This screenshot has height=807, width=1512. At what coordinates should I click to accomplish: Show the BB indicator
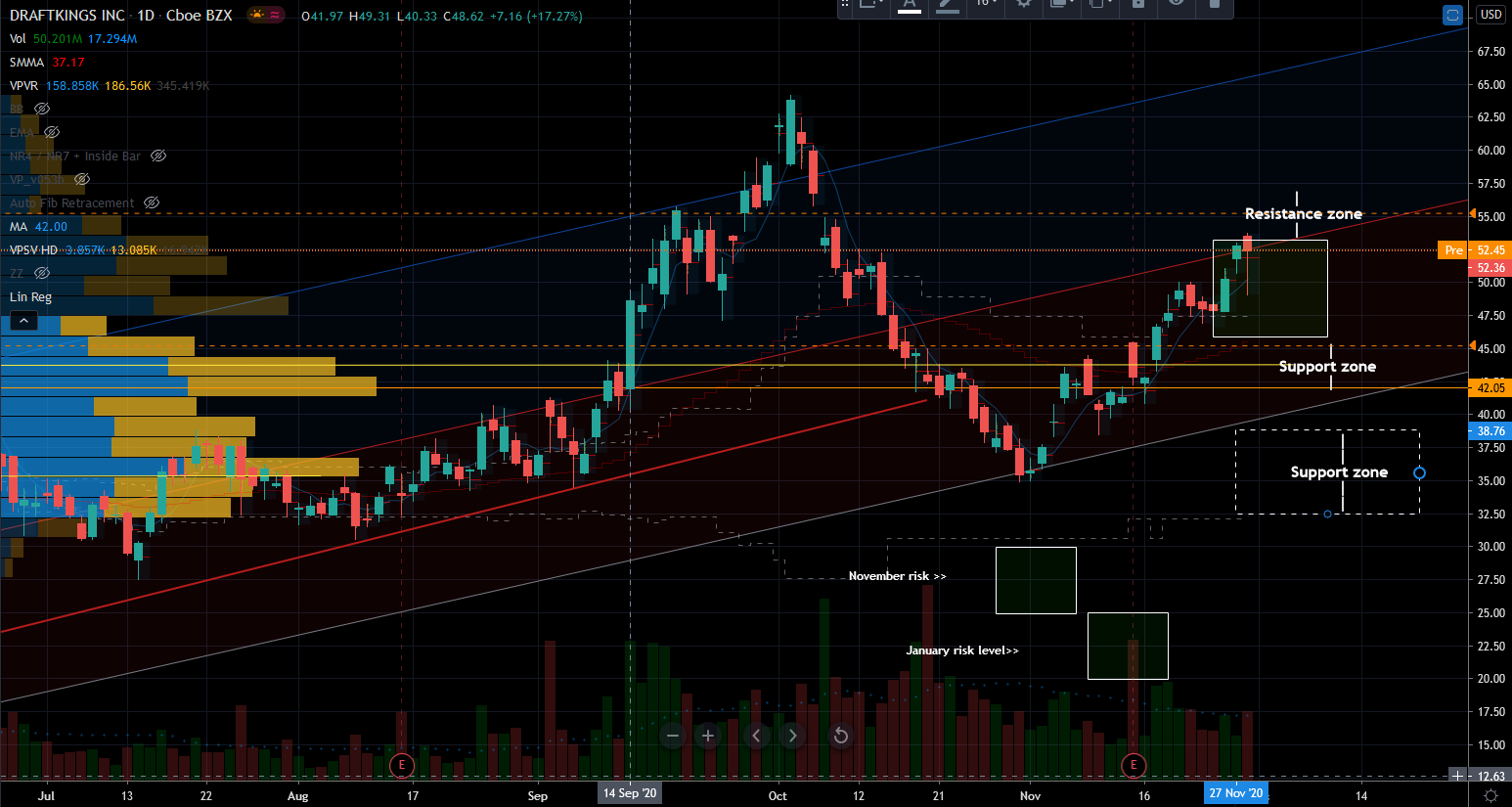(x=42, y=109)
